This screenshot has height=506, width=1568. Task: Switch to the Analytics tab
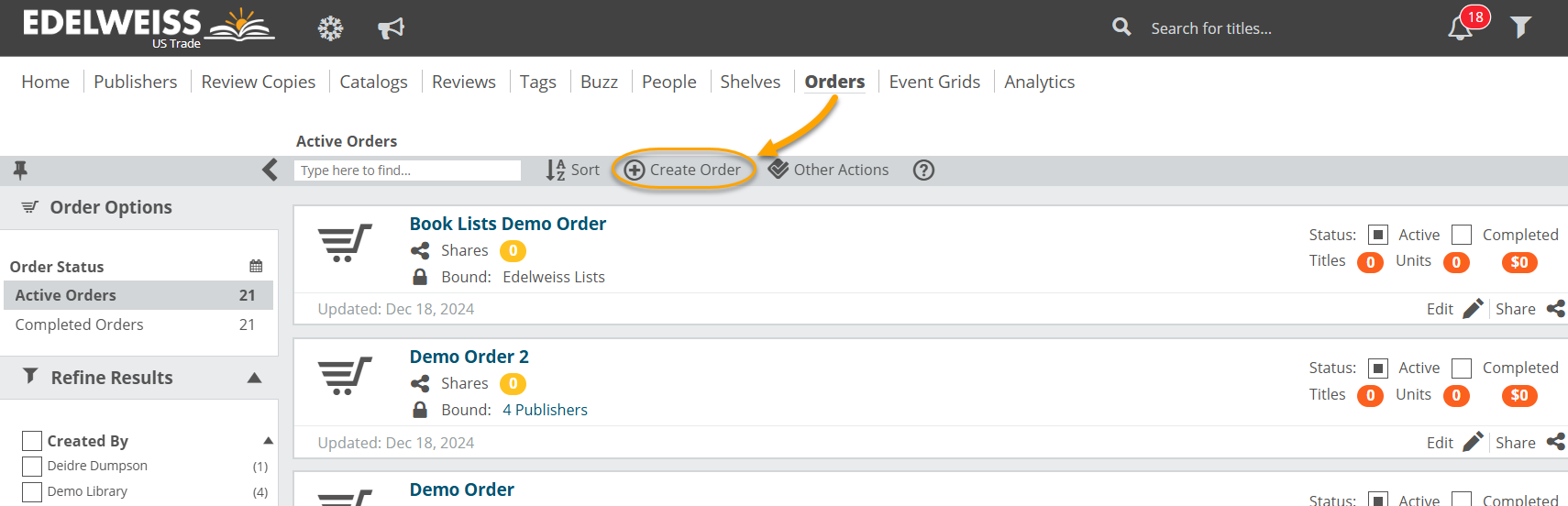point(1039,82)
